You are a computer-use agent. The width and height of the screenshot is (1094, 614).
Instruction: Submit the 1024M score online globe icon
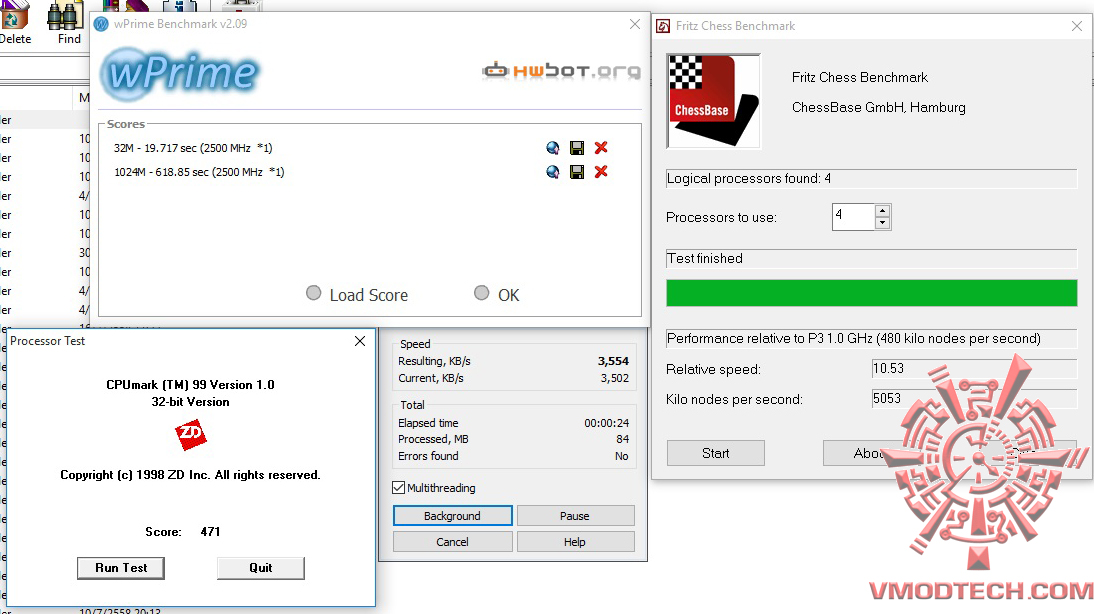coord(553,172)
